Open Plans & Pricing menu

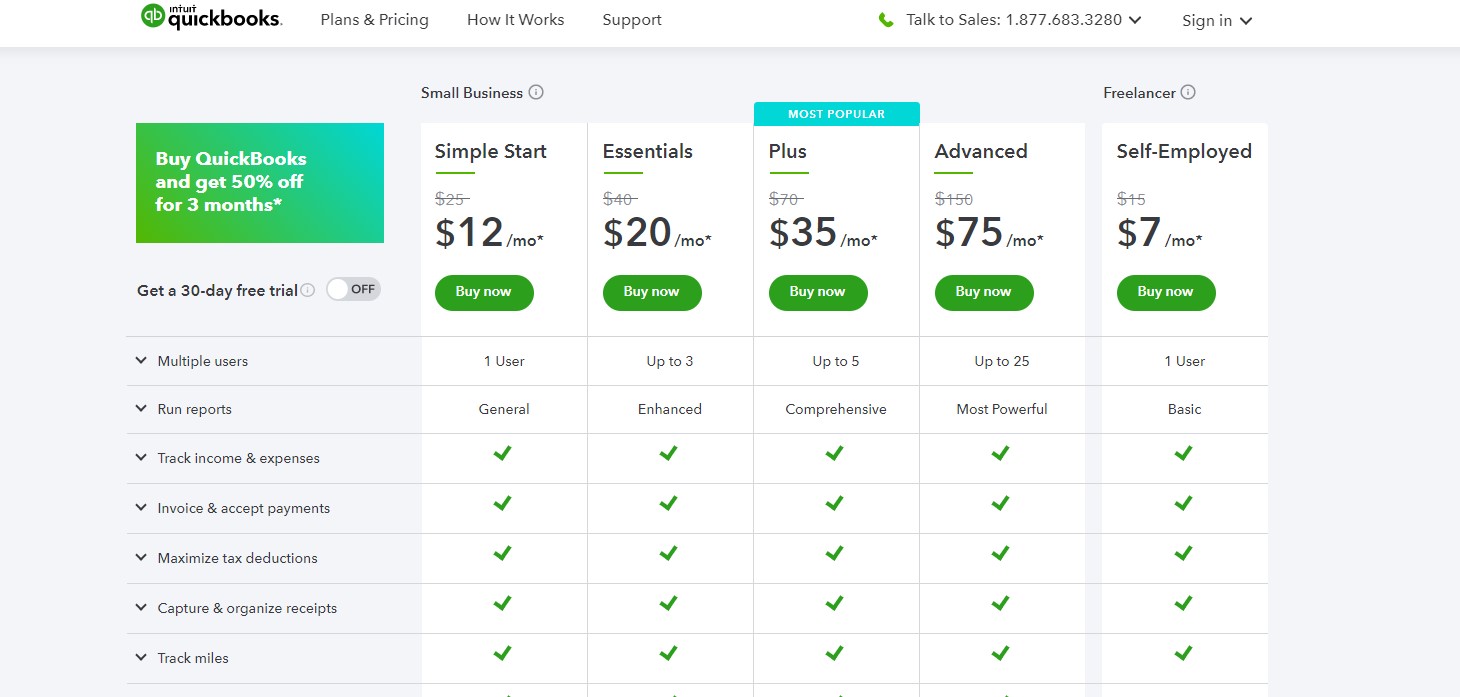coord(374,20)
